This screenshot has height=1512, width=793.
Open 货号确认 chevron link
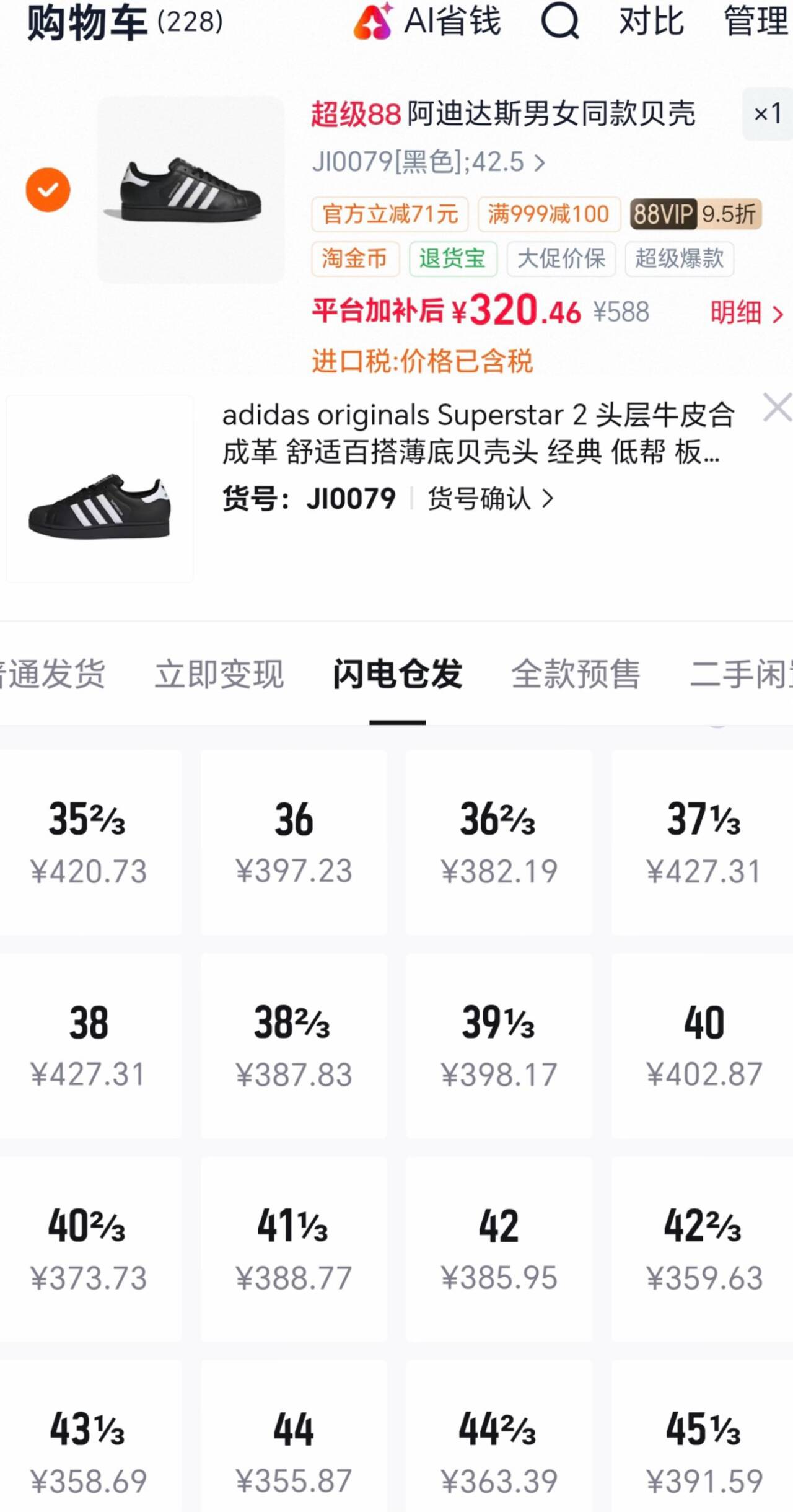tap(491, 499)
